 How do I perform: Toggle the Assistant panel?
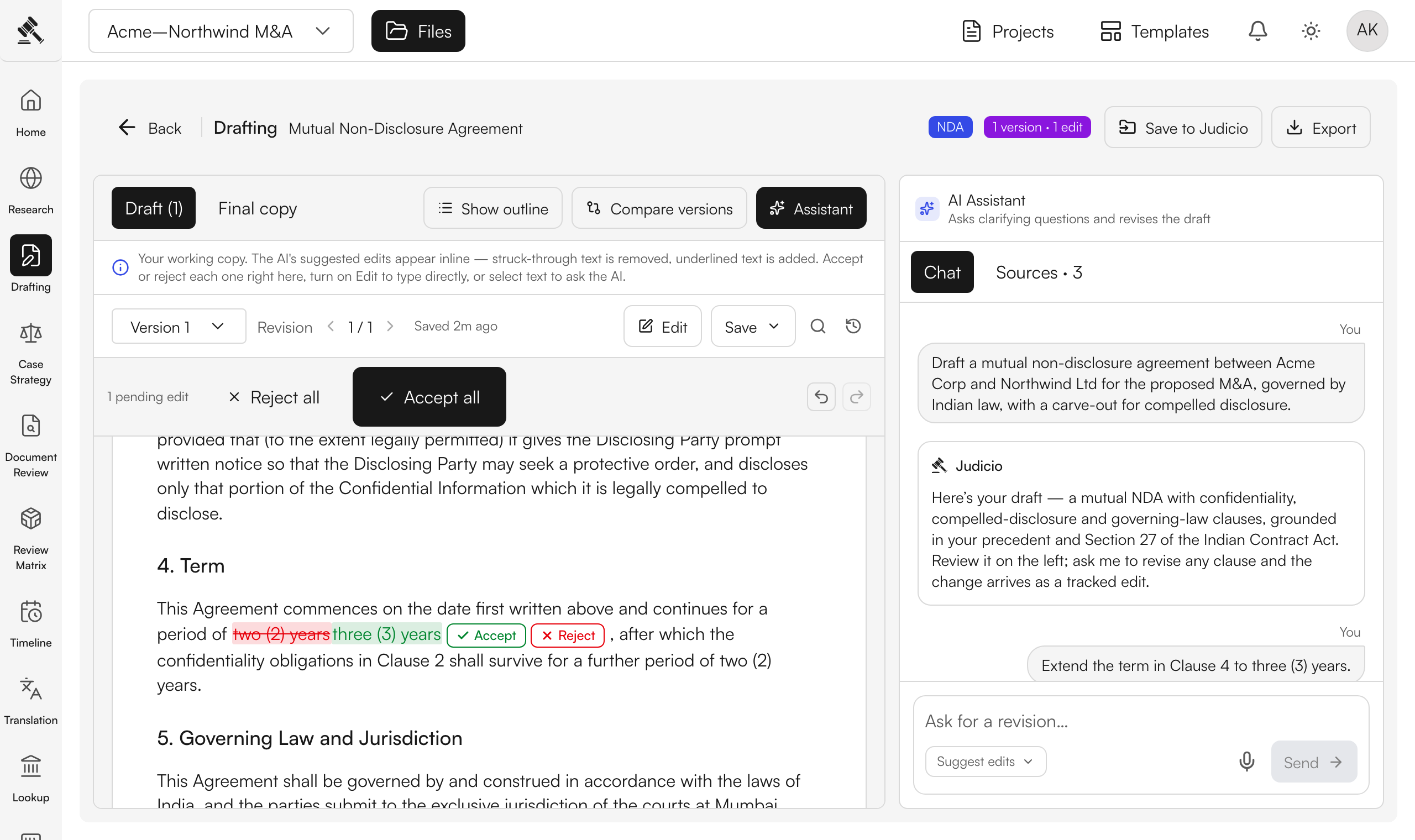[811, 208]
